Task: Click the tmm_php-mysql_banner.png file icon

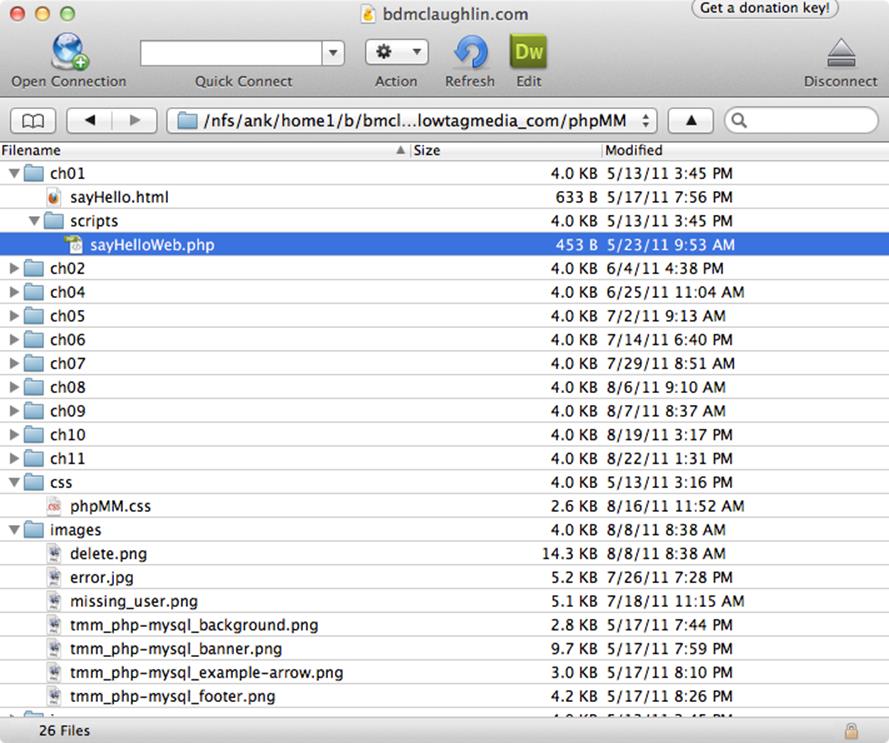Action: click(54, 649)
